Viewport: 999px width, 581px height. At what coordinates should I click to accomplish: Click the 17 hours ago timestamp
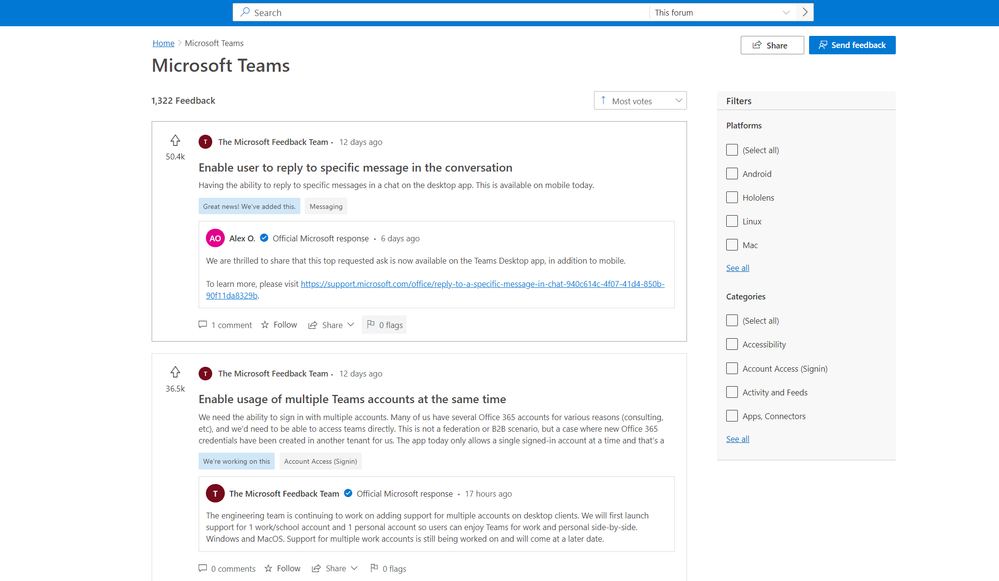[488, 494]
